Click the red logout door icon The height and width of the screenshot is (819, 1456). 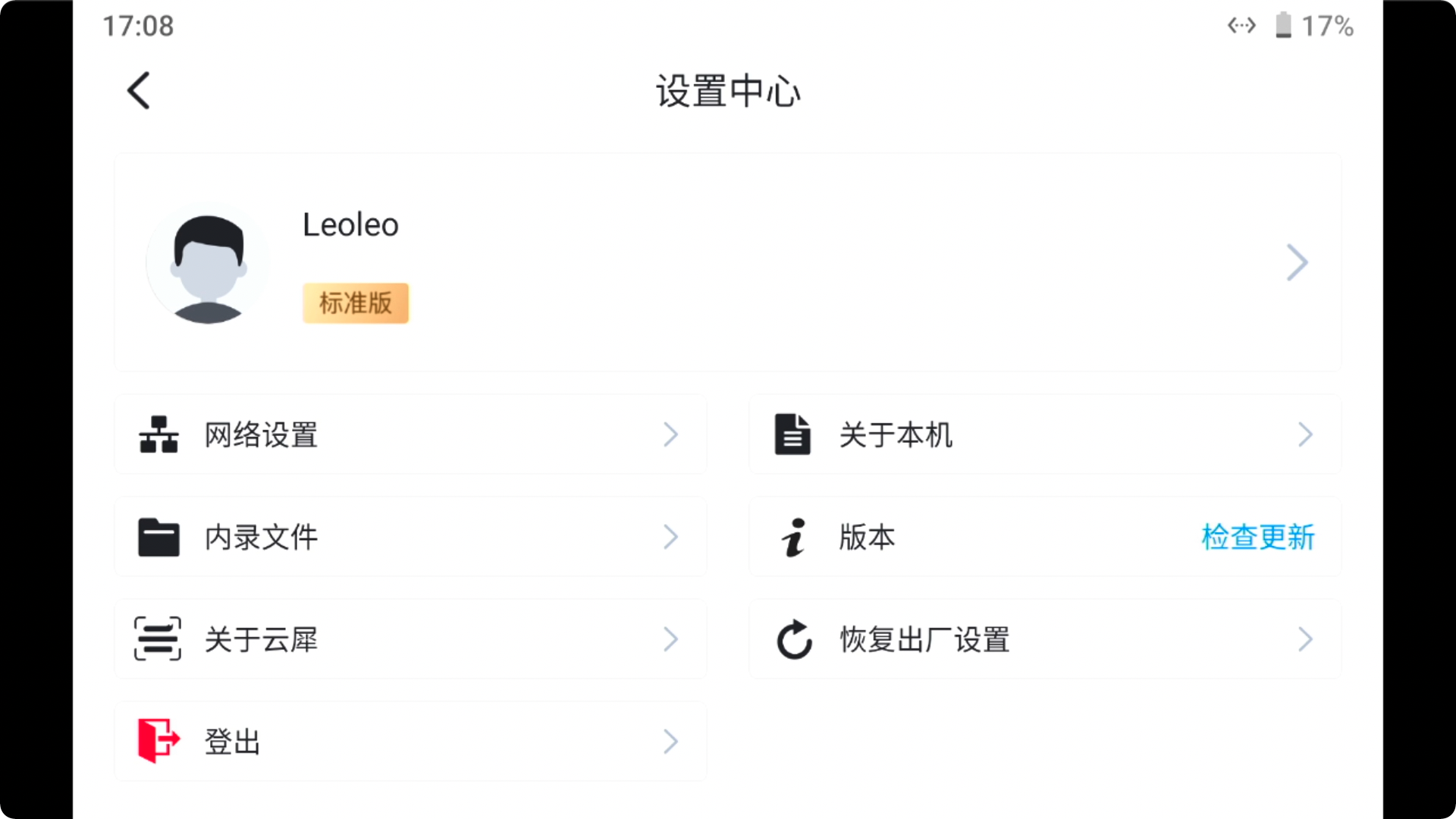click(158, 740)
